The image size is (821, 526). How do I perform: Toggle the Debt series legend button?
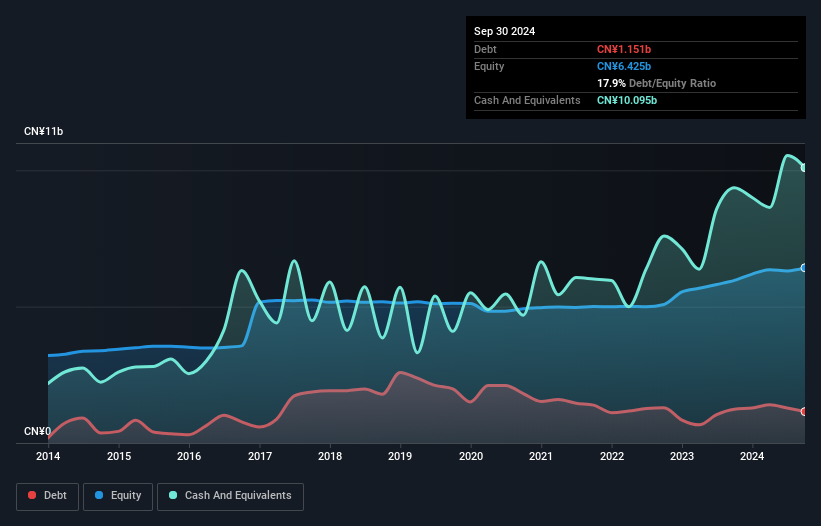(48, 496)
